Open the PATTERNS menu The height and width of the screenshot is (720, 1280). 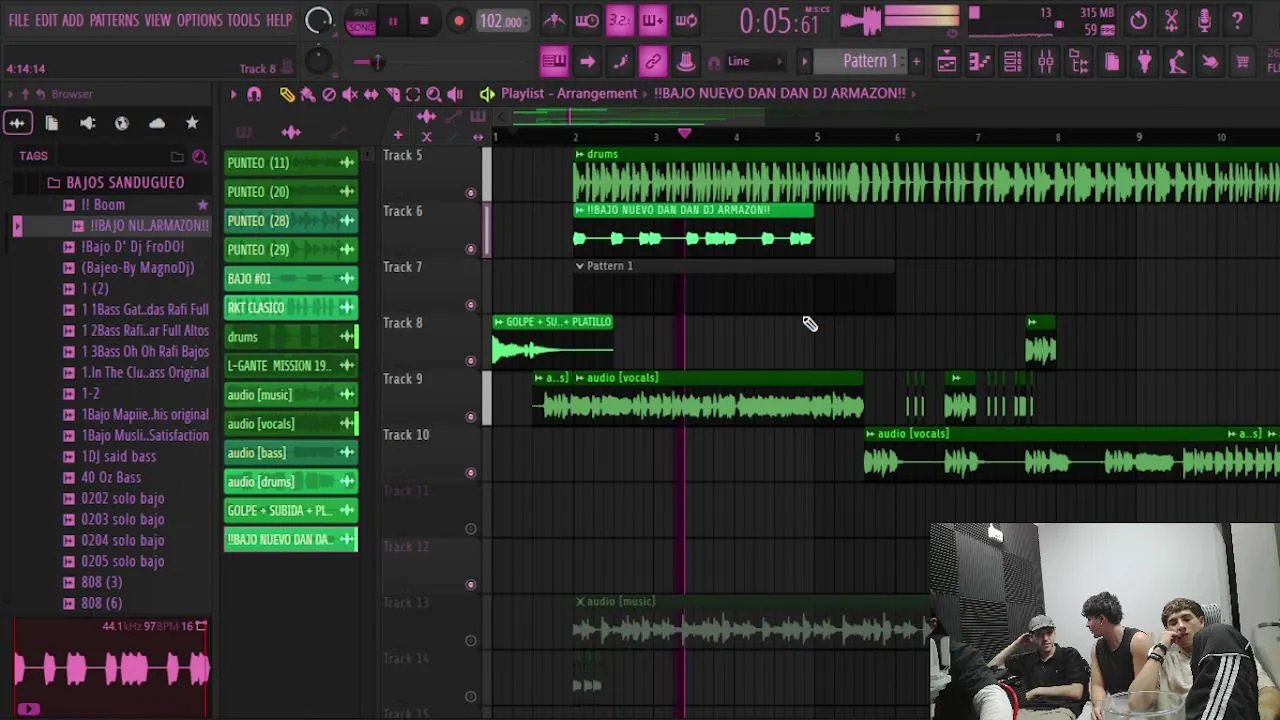click(114, 20)
